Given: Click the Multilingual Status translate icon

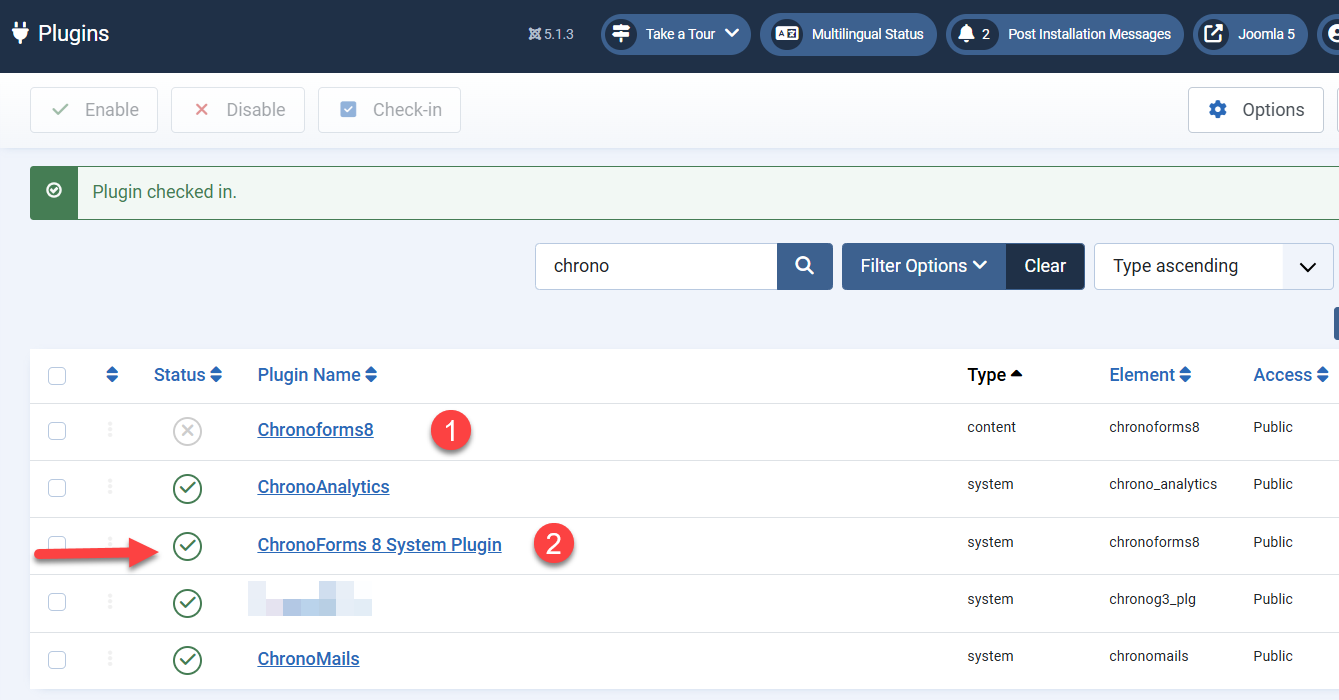Looking at the screenshot, I should pos(786,34).
